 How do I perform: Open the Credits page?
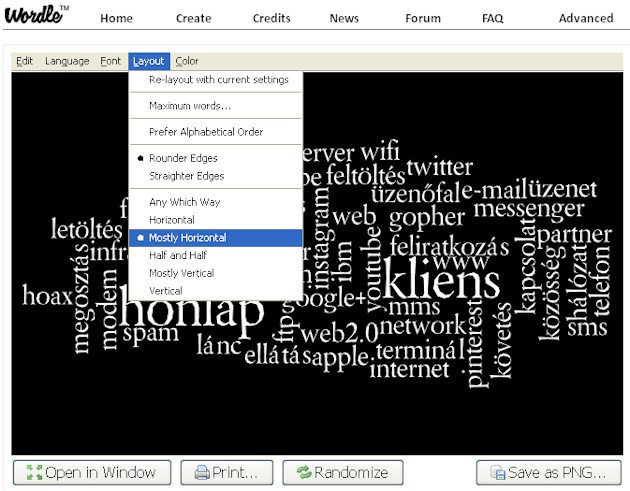click(x=272, y=18)
